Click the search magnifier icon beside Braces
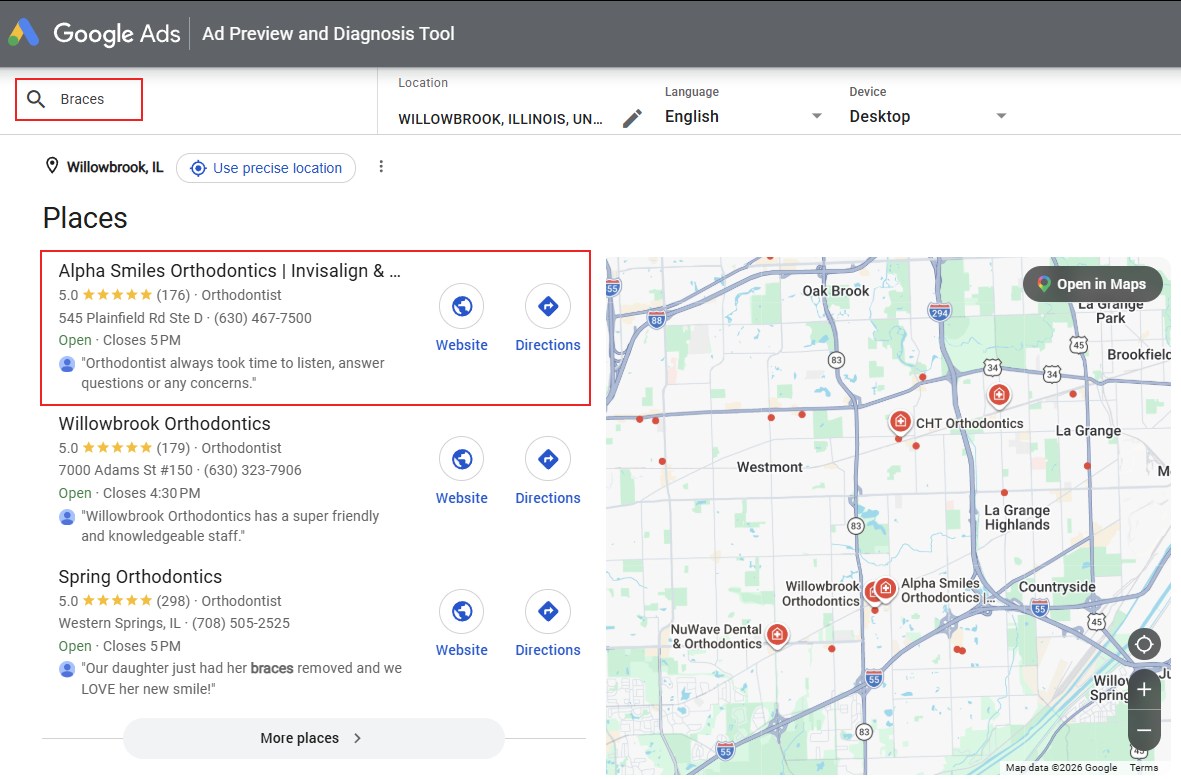Screen dimensions: 1181x779 click(35, 99)
